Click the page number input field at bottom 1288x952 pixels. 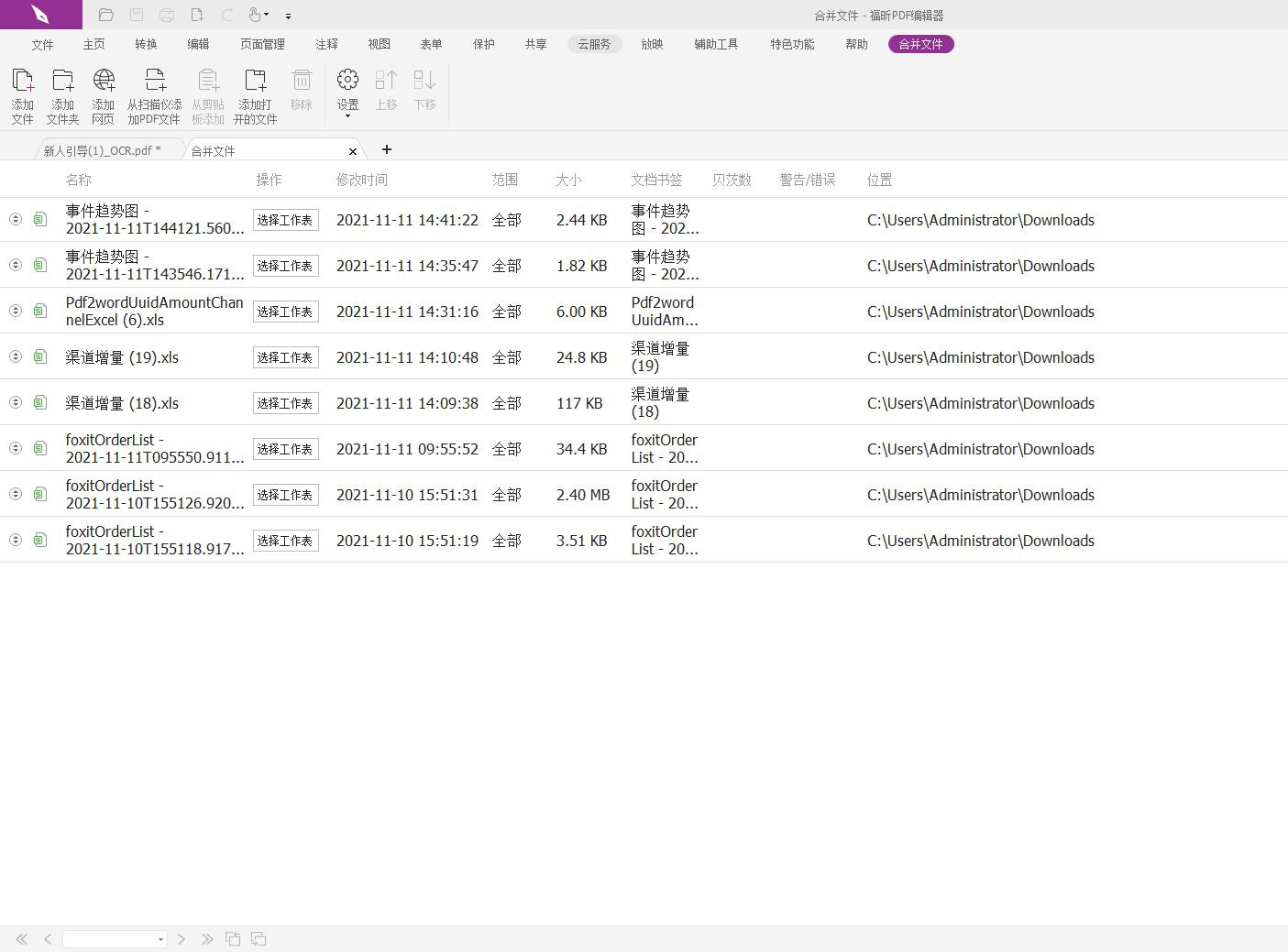110,938
